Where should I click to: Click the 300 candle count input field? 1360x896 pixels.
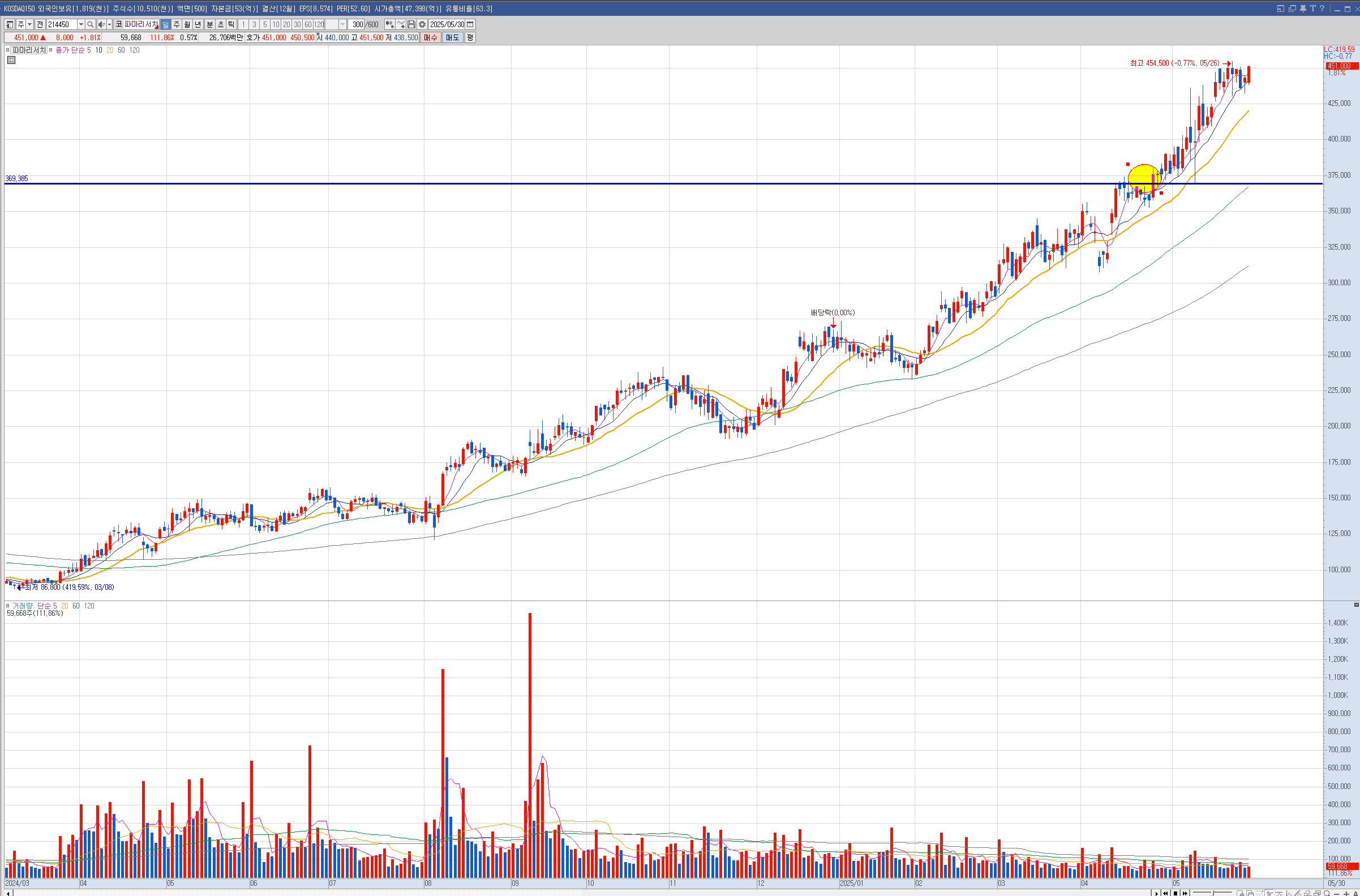click(x=357, y=24)
